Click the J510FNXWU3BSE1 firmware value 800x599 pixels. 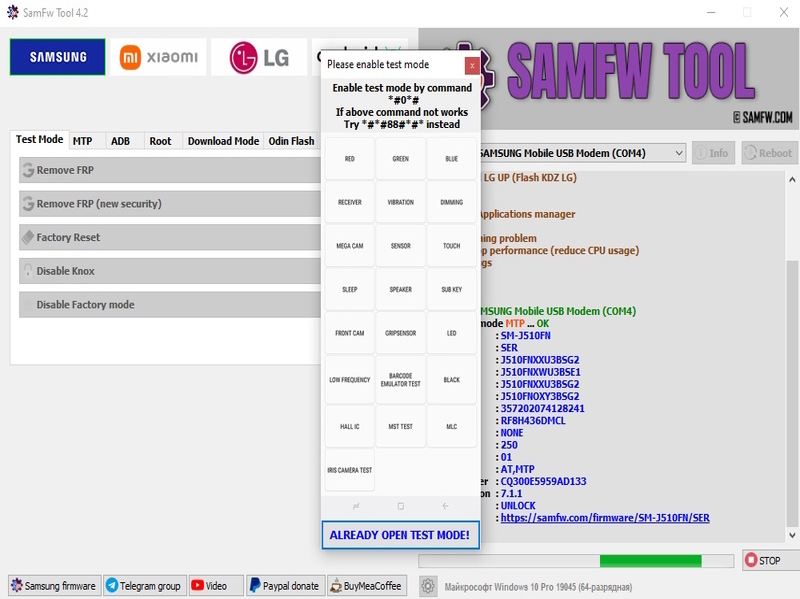(x=540, y=372)
